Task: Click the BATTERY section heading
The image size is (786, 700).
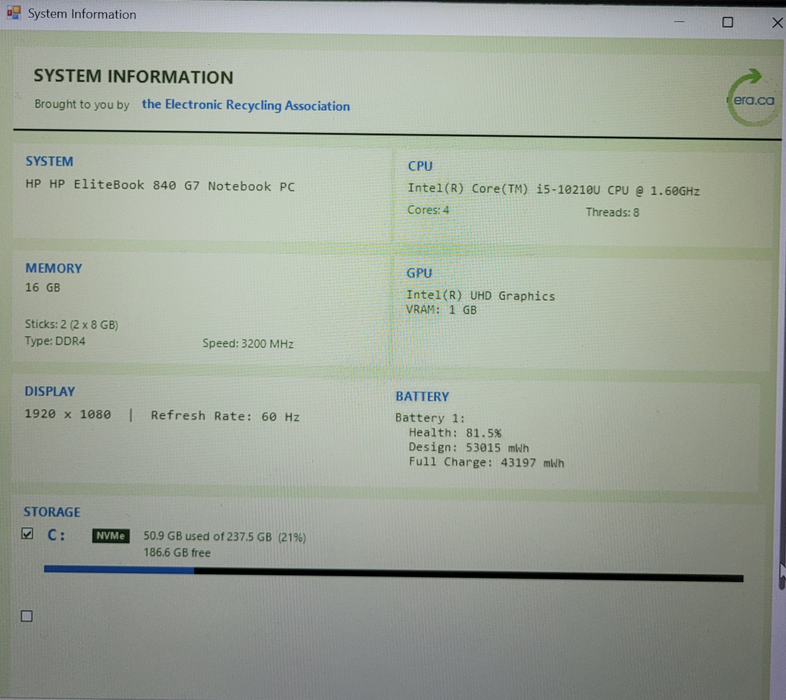Action: click(x=422, y=396)
